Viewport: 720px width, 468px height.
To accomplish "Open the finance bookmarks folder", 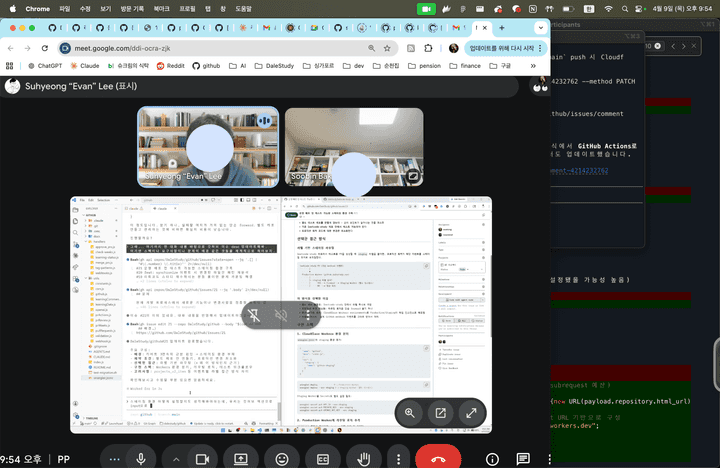I will pyautogui.click(x=465, y=66).
